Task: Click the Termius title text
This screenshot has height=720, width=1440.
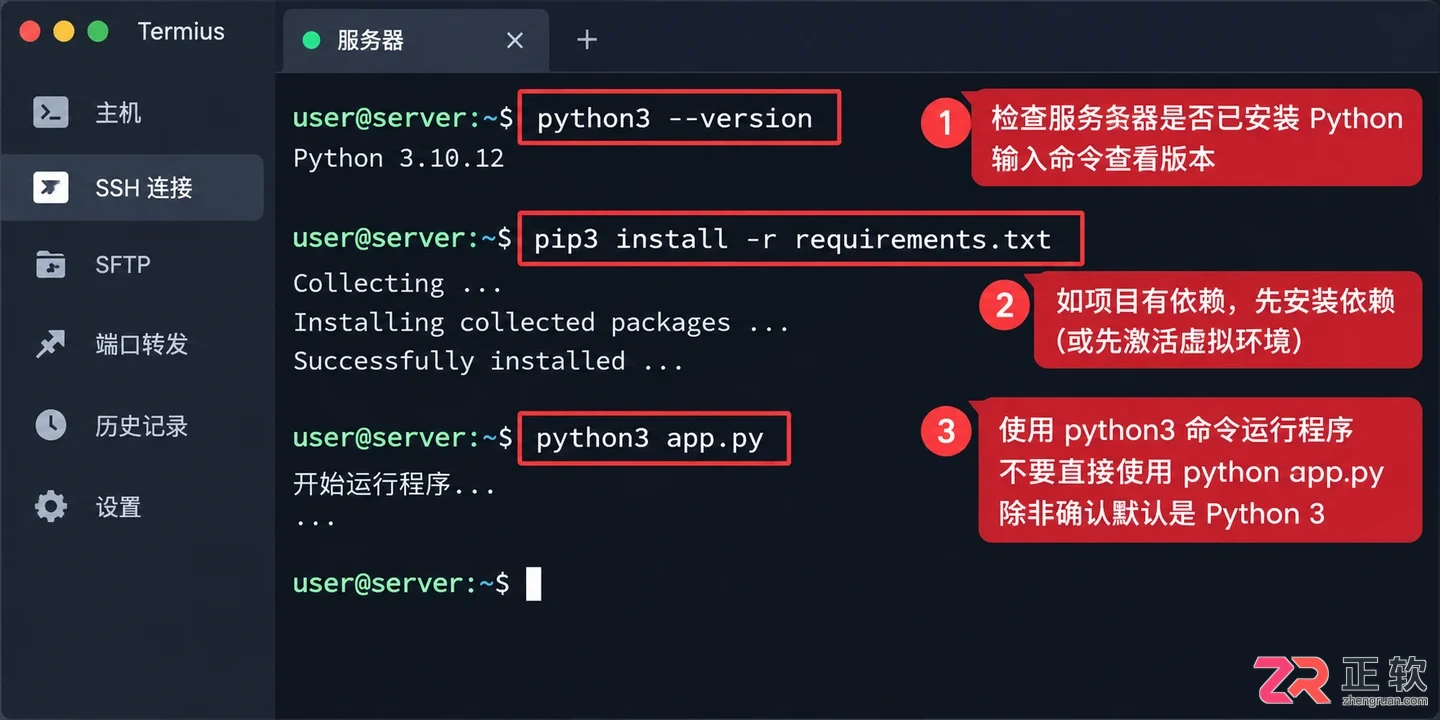Action: [x=181, y=31]
